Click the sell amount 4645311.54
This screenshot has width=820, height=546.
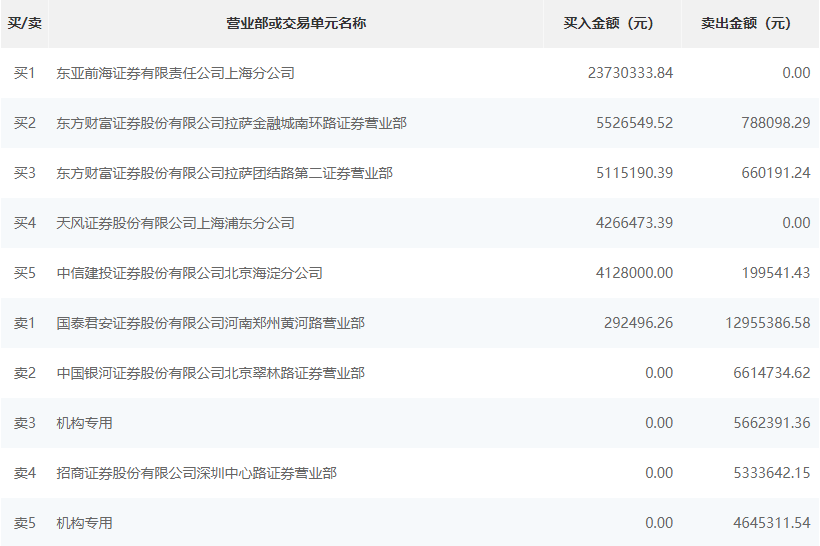click(x=772, y=523)
